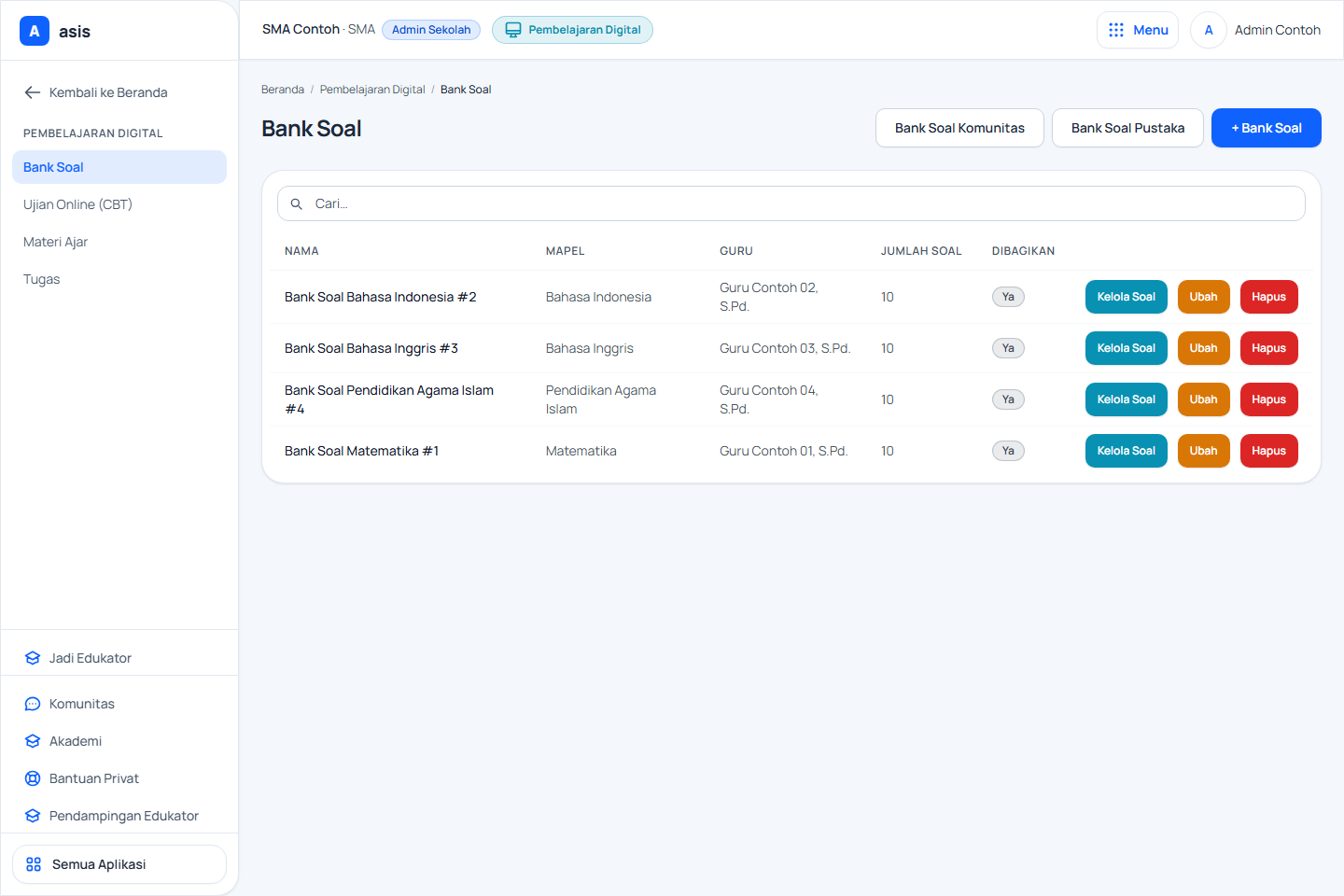Screen dimensions: 1344x896
Task: Click Ya badge in Bahasa Inggris row
Action: click(x=1008, y=348)
